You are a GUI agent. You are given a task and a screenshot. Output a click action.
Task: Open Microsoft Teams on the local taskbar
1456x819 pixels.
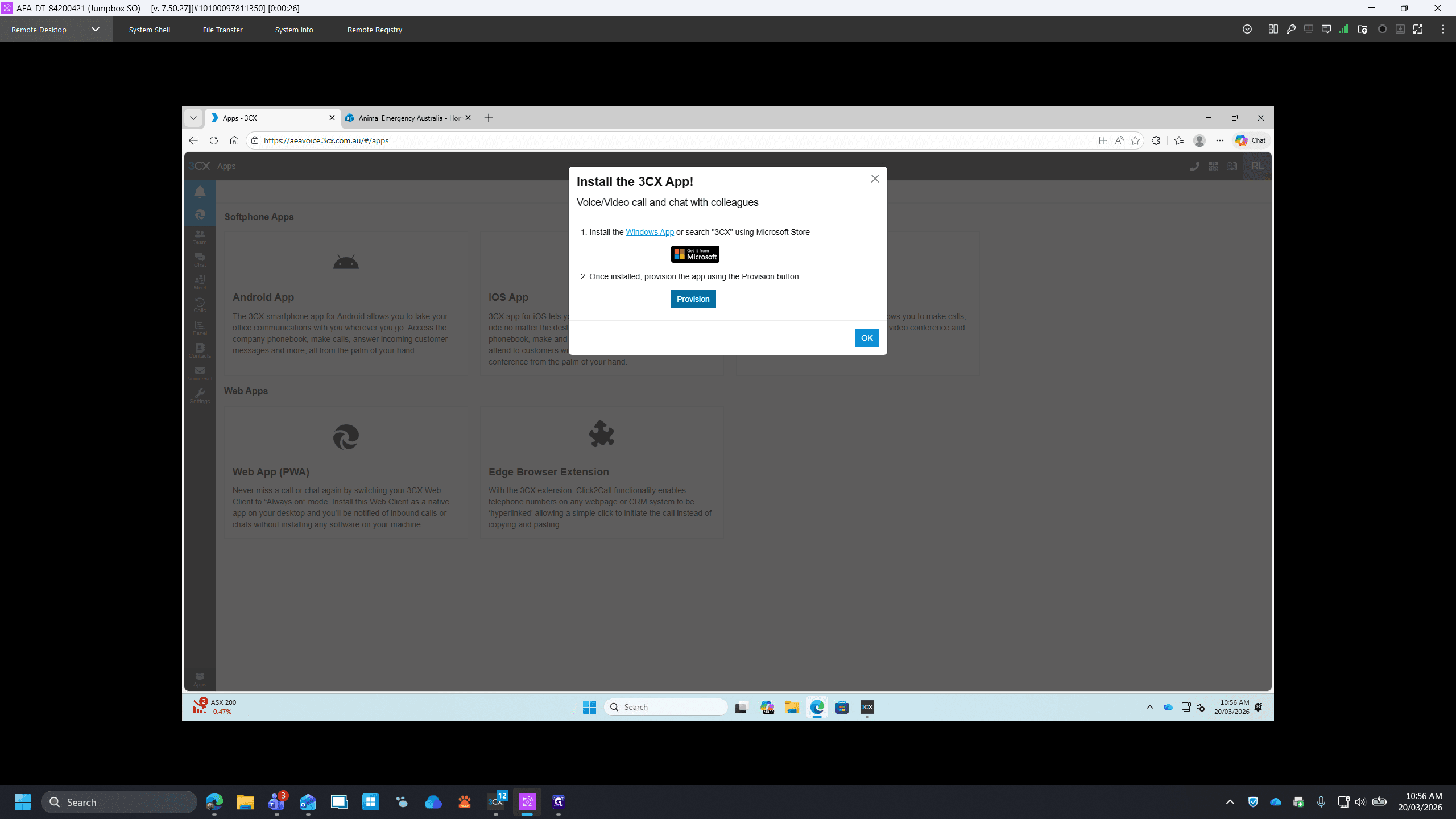(277, 802)
